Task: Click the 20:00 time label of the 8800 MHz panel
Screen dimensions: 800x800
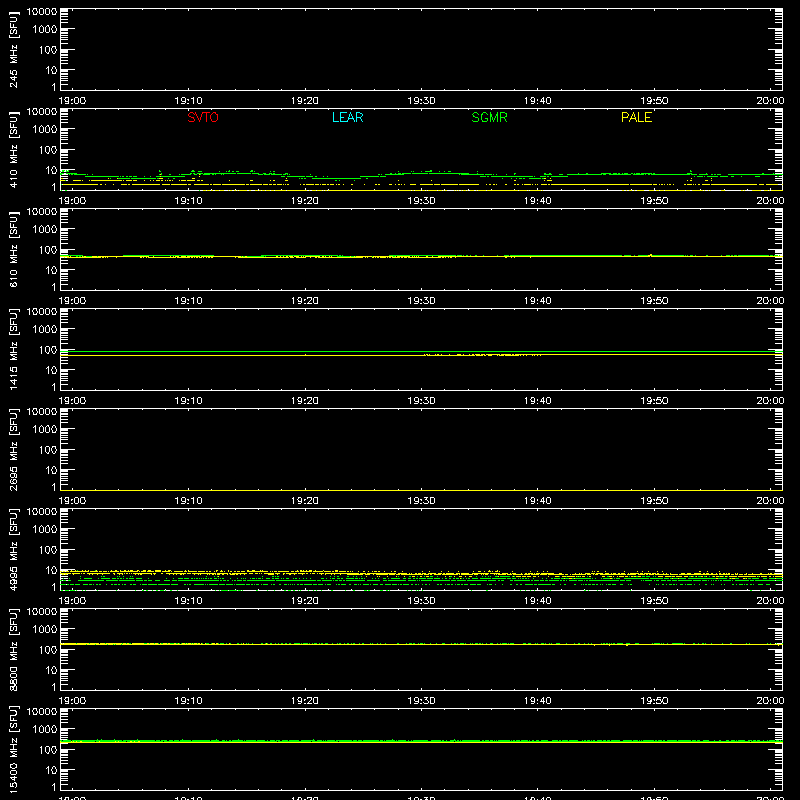Action: pos(770,701)
